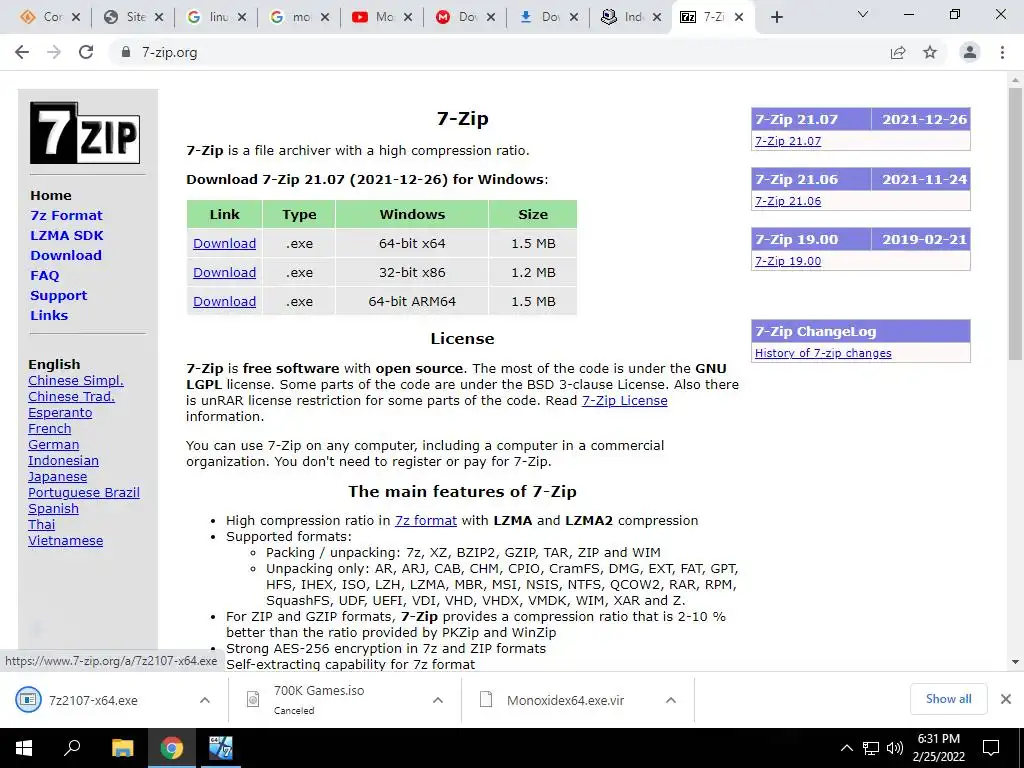
Task: Expand options for Monoxidex64.exe.vir download
Action: tap(671, 700)
